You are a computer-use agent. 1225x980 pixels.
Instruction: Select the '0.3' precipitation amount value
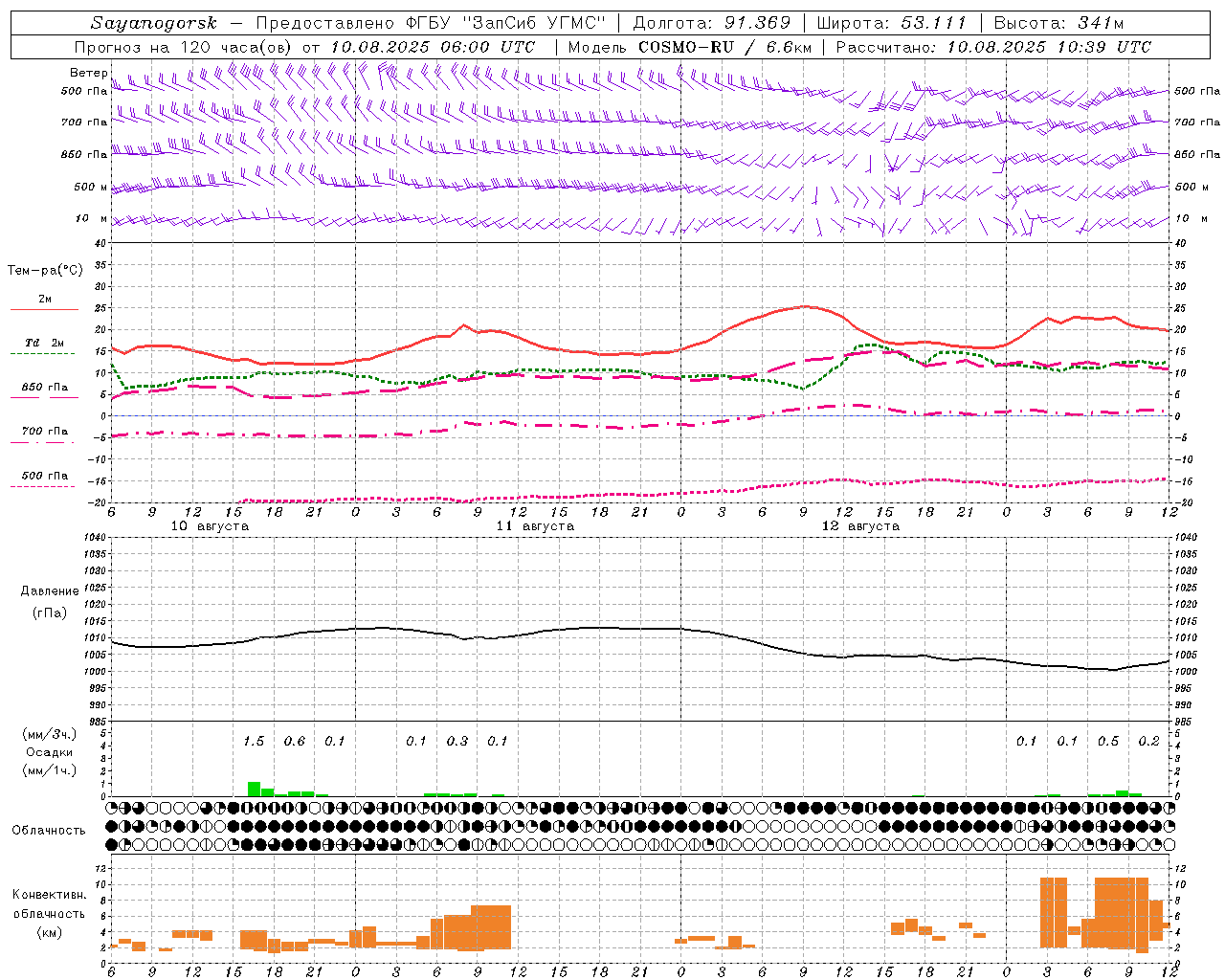[x=457, y=742]
